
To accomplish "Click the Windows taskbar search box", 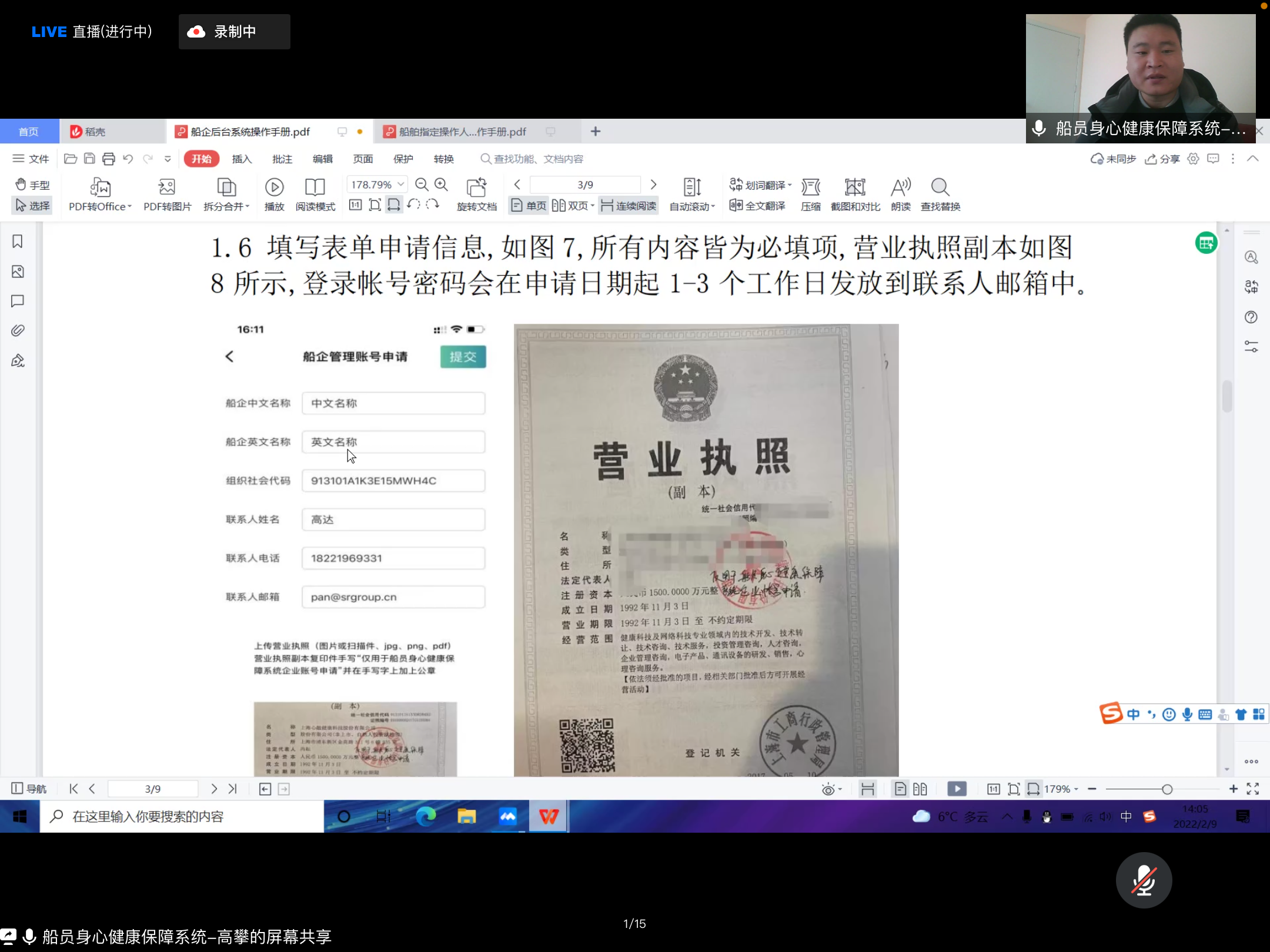I will click(182, 816).
